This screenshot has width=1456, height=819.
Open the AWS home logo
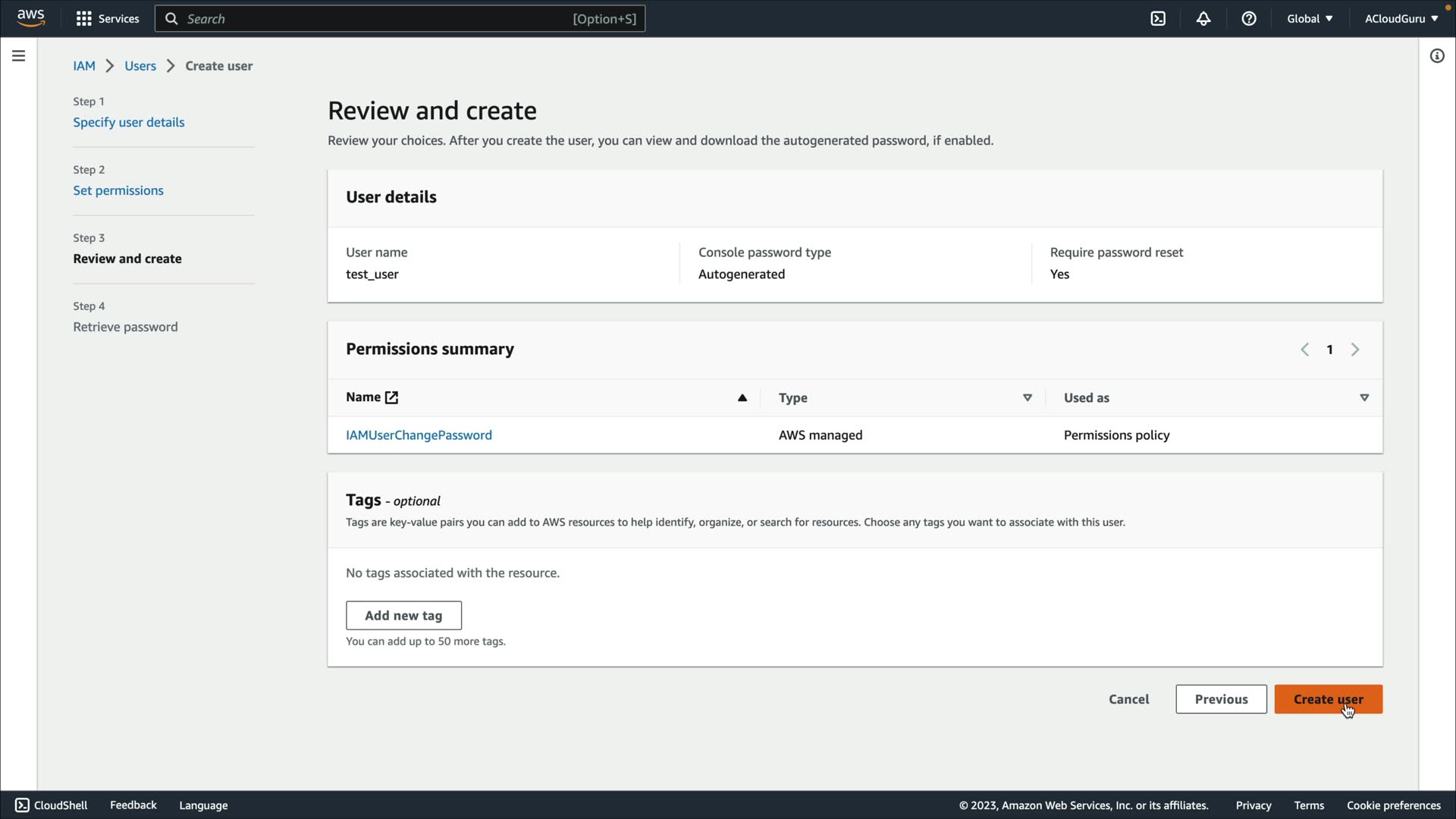(x=30, y=18)
